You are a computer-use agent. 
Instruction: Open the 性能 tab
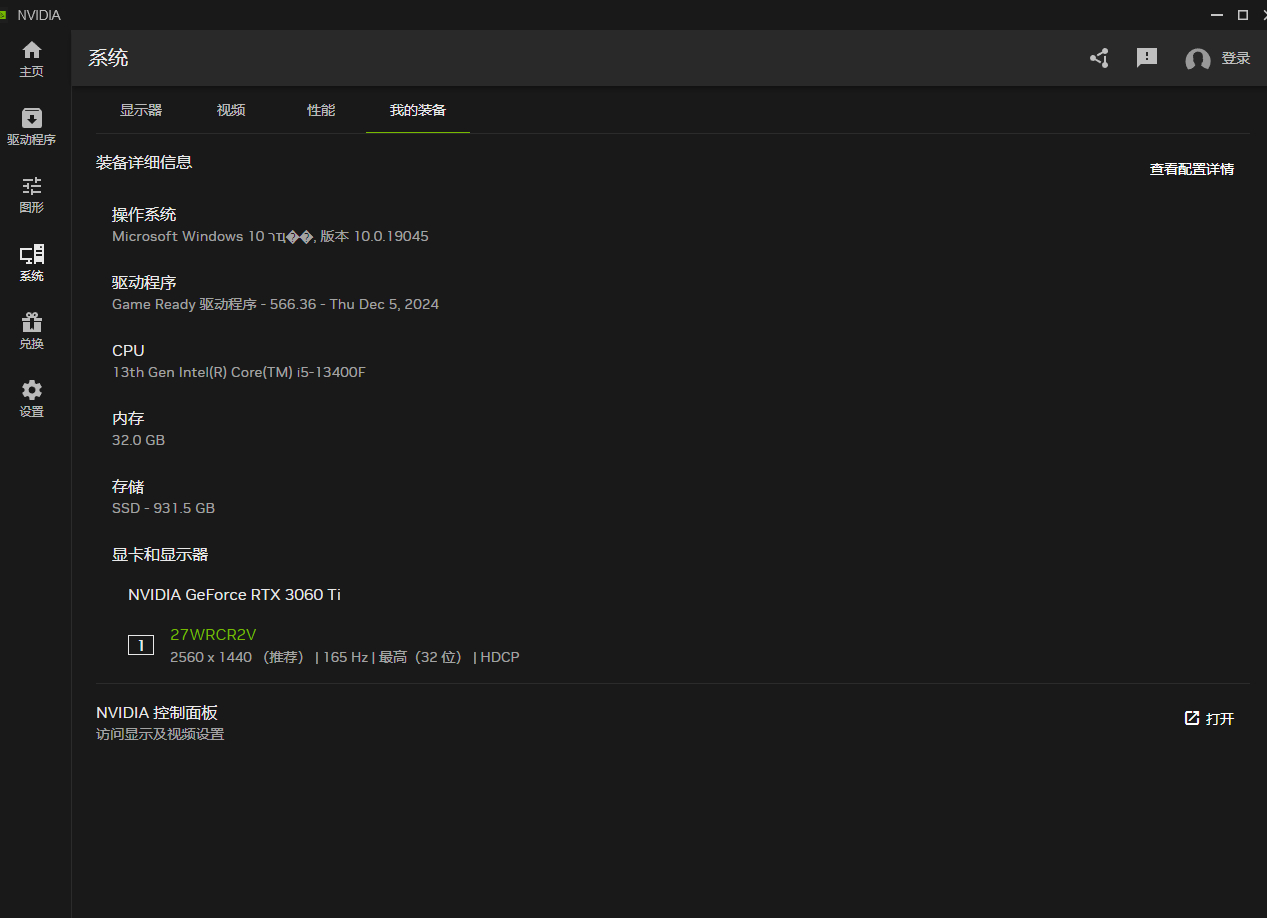tap(321, 110)
